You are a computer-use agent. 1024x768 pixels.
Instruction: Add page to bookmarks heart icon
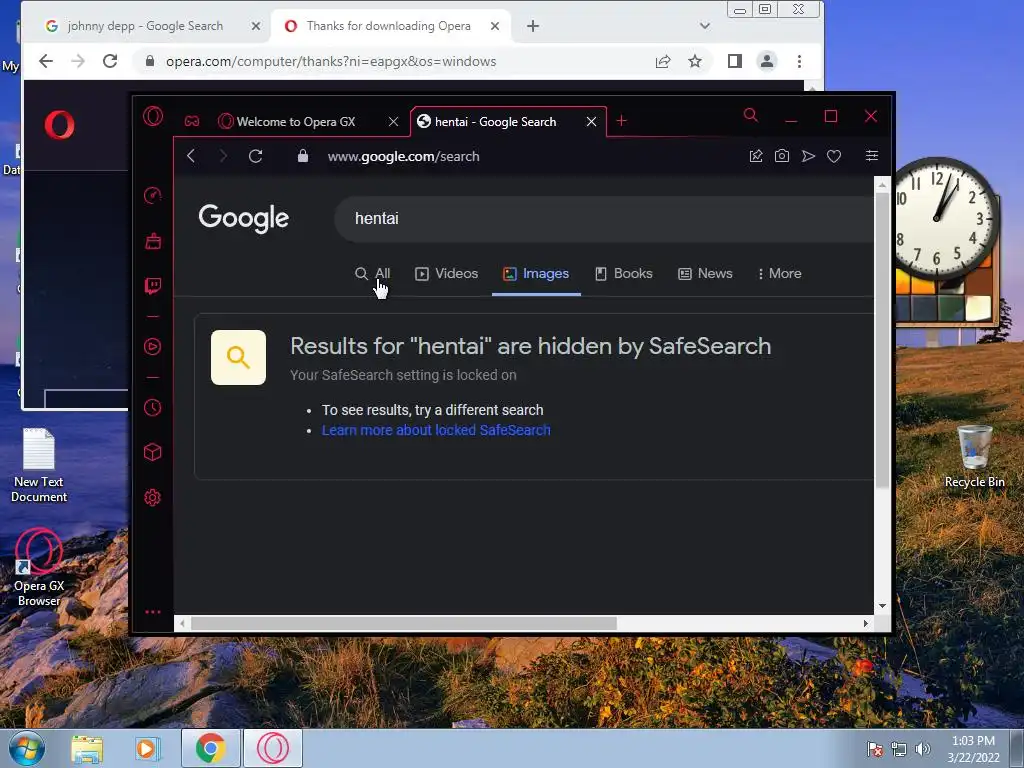point(834,156)
